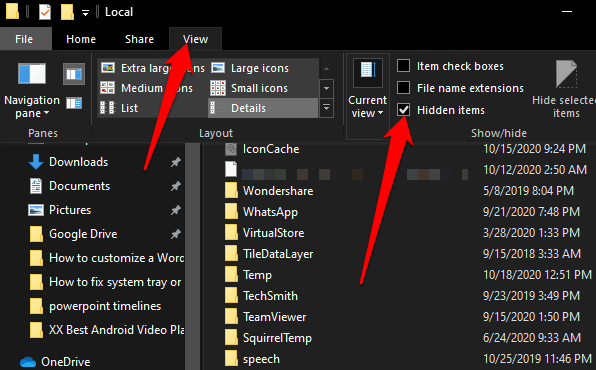Select the Temp folder

[257, 275]
